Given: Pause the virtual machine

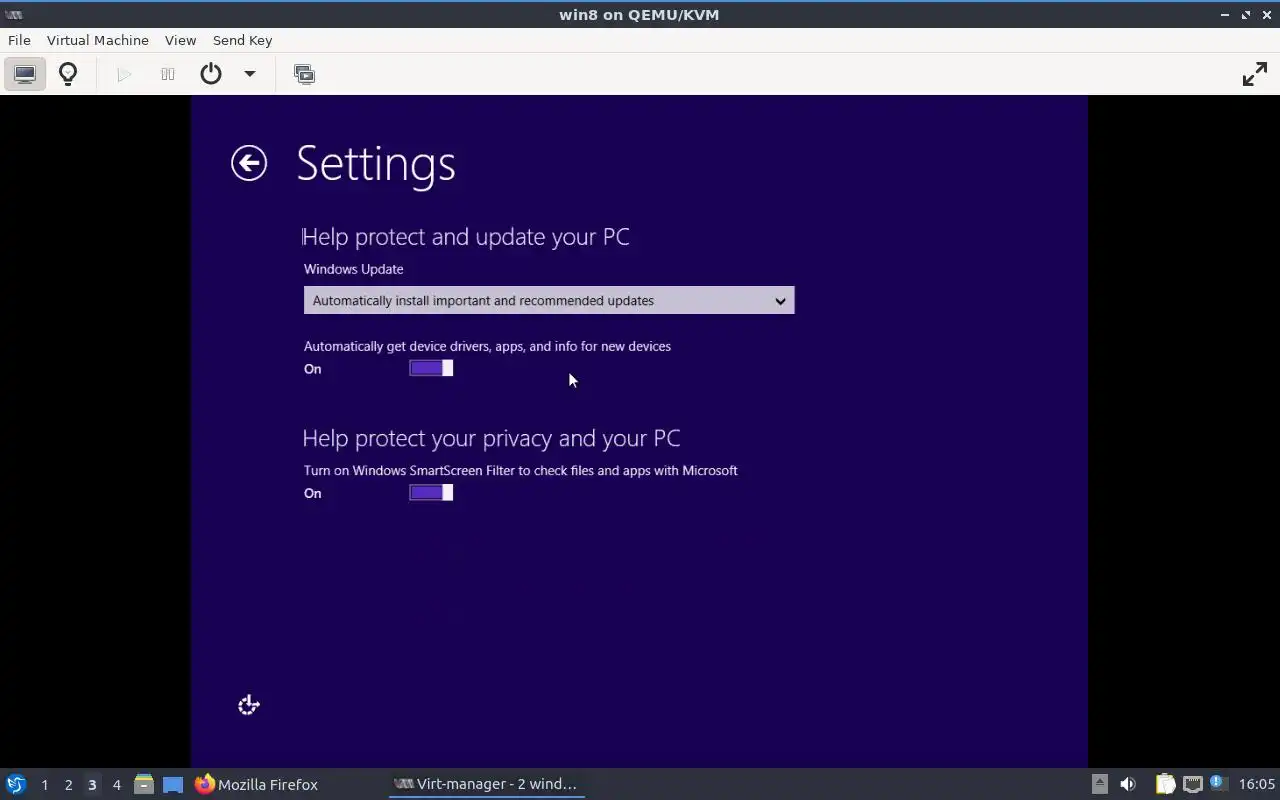Looking at the screenshot, I should tap(167, 74).
